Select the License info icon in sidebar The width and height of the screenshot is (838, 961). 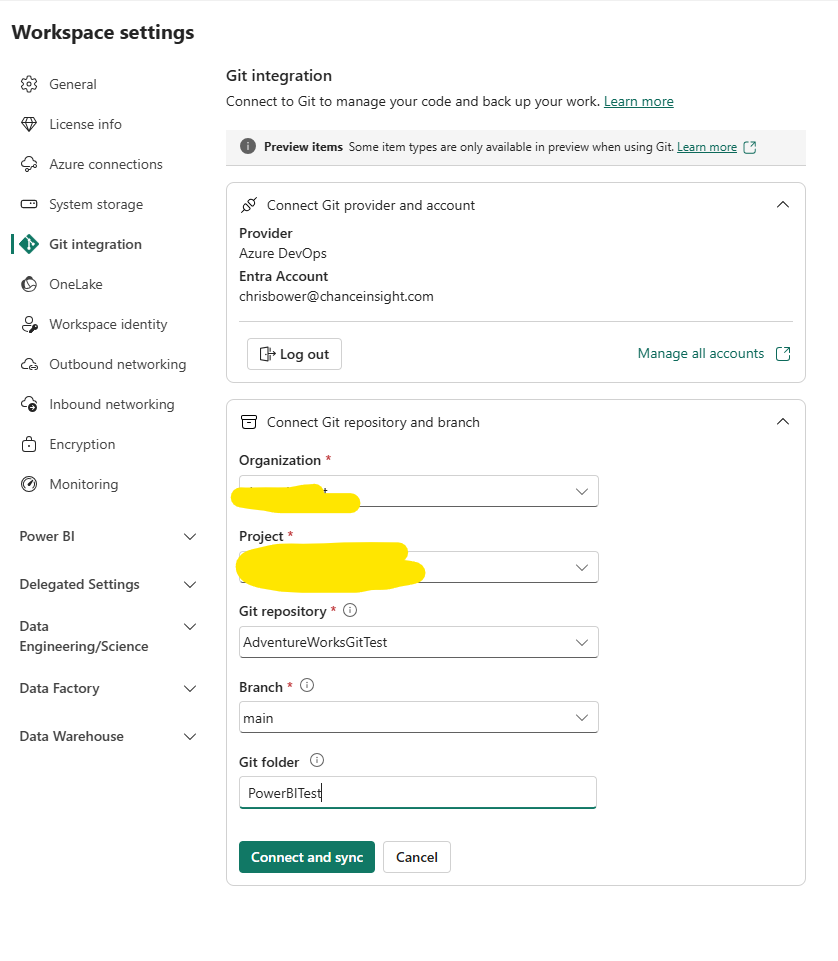30,124
